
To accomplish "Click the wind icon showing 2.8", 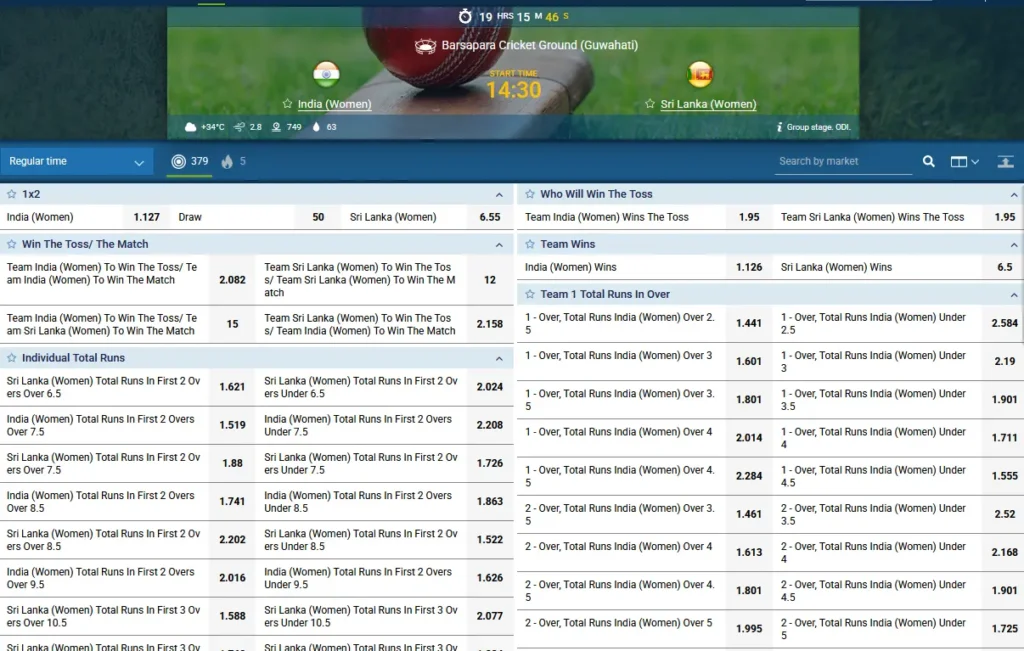I will click(x=240, y=127).
